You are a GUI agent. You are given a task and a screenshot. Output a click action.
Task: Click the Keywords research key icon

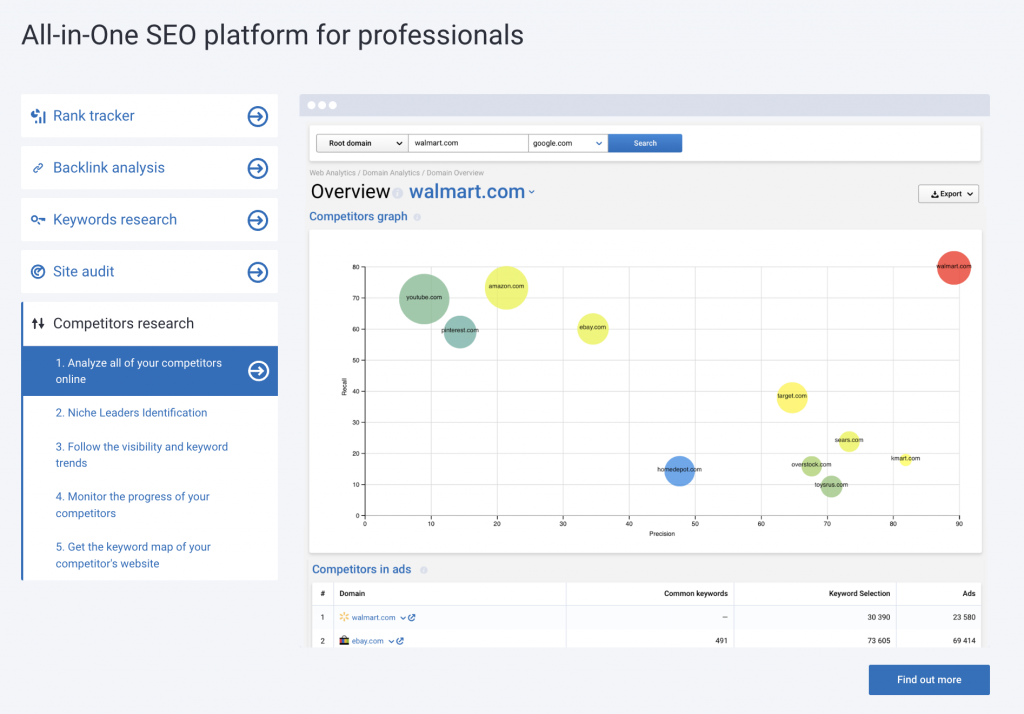click(x=39, y=219)
